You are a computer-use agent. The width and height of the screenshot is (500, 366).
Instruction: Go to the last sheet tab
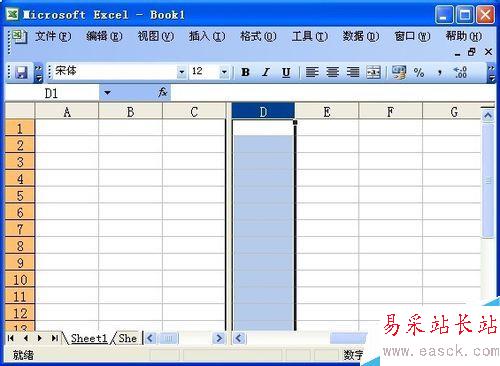pyautogui.click(x=55, y=338)
